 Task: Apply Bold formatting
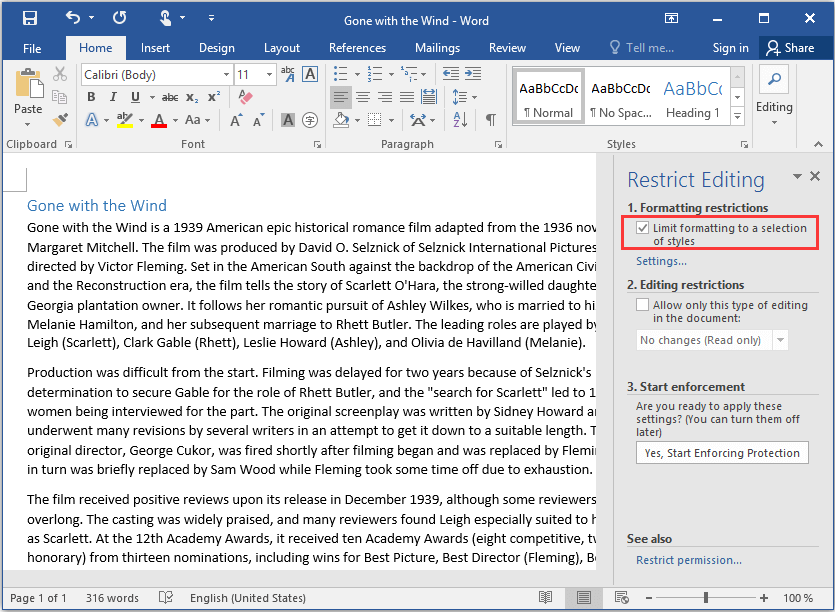(91, 97)
